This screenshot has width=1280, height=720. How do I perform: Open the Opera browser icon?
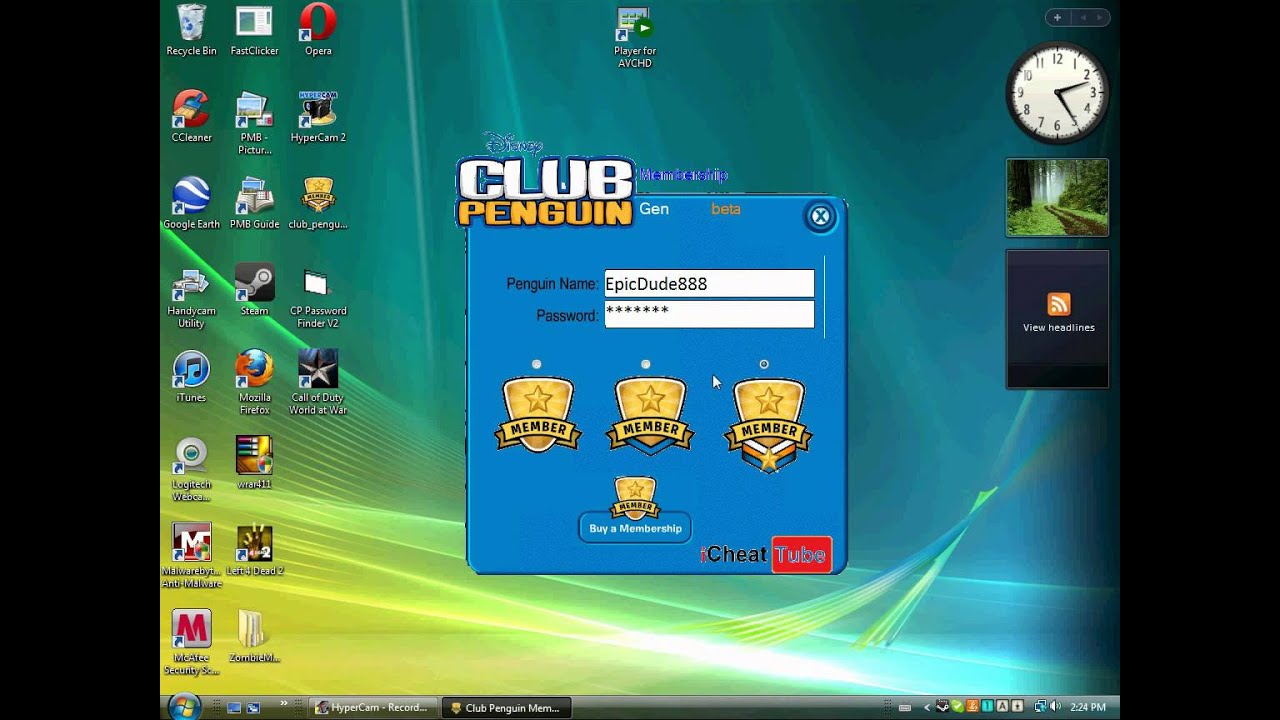[x=318, y=30]
